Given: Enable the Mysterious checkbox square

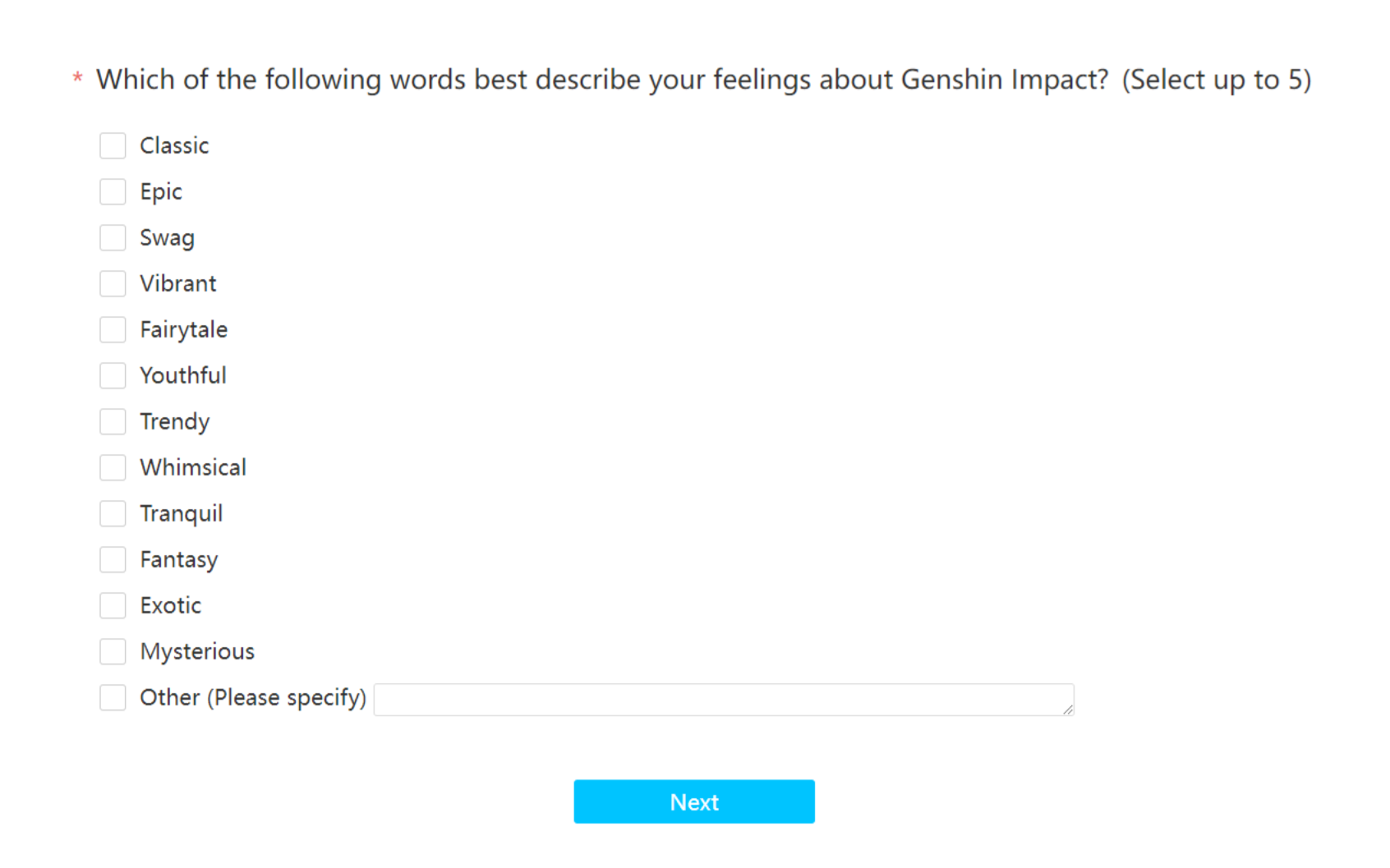Looking at the screenshot, I should (113, 651).
